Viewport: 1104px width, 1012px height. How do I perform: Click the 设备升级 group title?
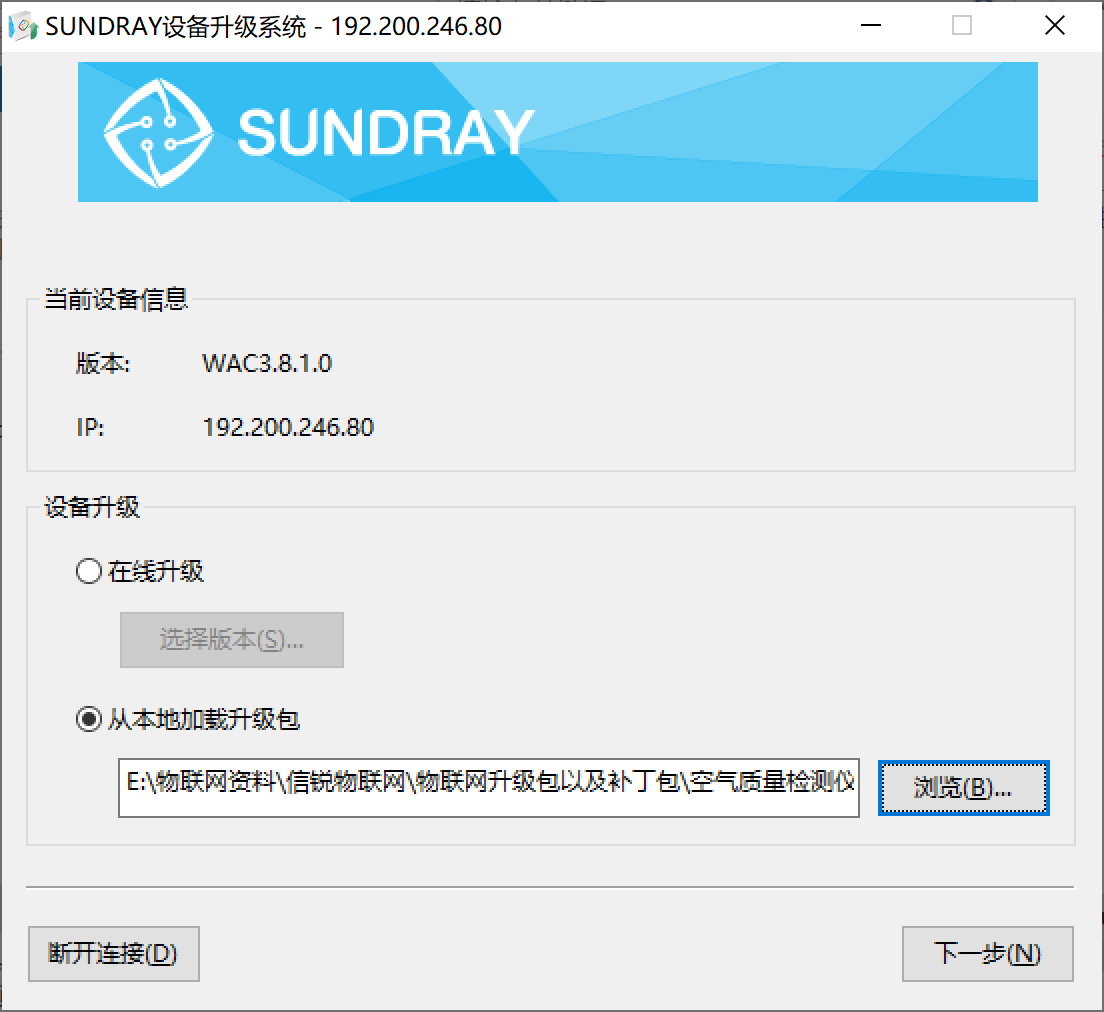coord(92,507)
